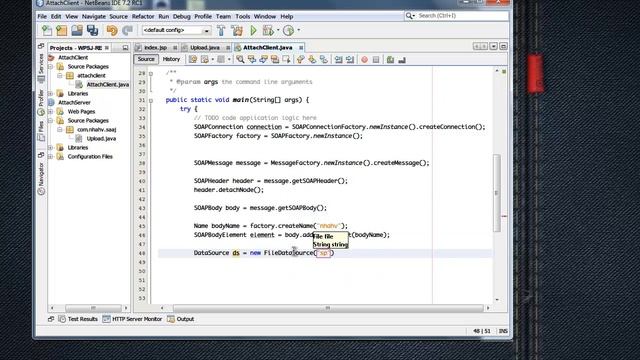The width and height of the screenshot is (640, 360).
Task: Click the Open Project toolbar icon
Action: (77, 30)
